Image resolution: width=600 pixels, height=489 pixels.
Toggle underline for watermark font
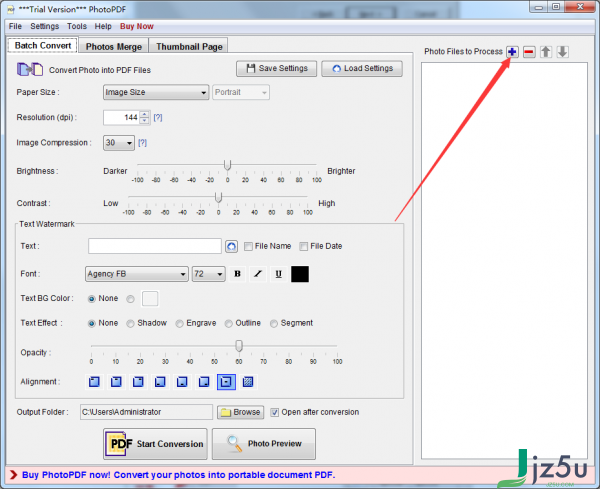point(279,274)
